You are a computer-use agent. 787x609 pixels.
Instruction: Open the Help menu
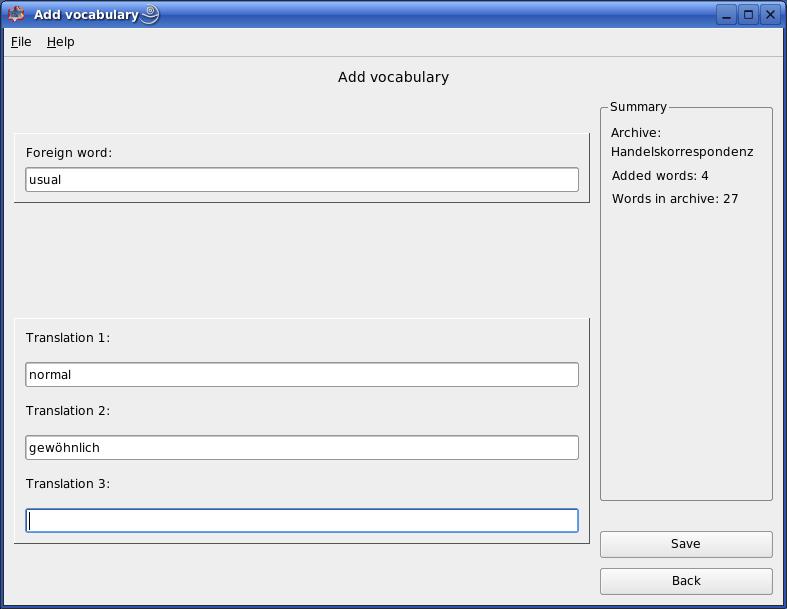(x=60, y=42)
